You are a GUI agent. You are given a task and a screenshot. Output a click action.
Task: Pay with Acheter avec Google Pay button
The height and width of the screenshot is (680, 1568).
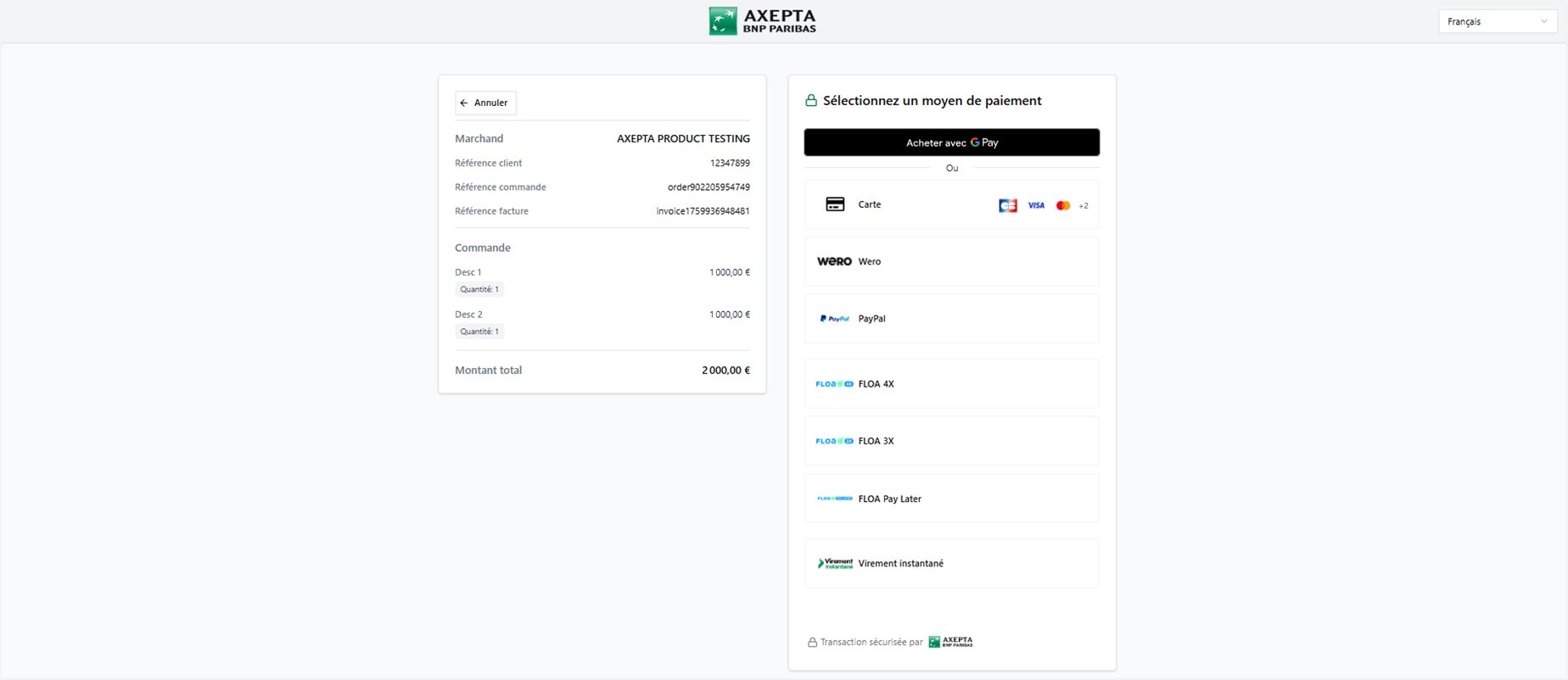coord(951,142)
